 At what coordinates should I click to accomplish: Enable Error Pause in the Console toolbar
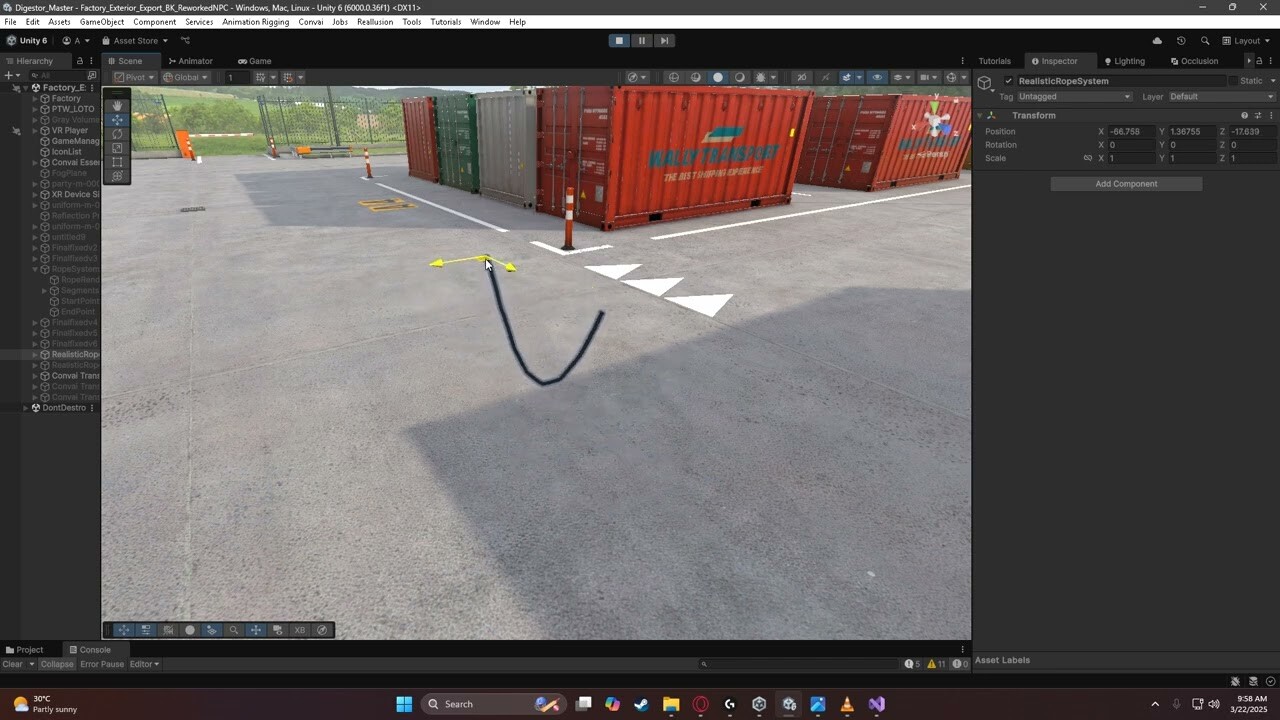click(101, 664)
